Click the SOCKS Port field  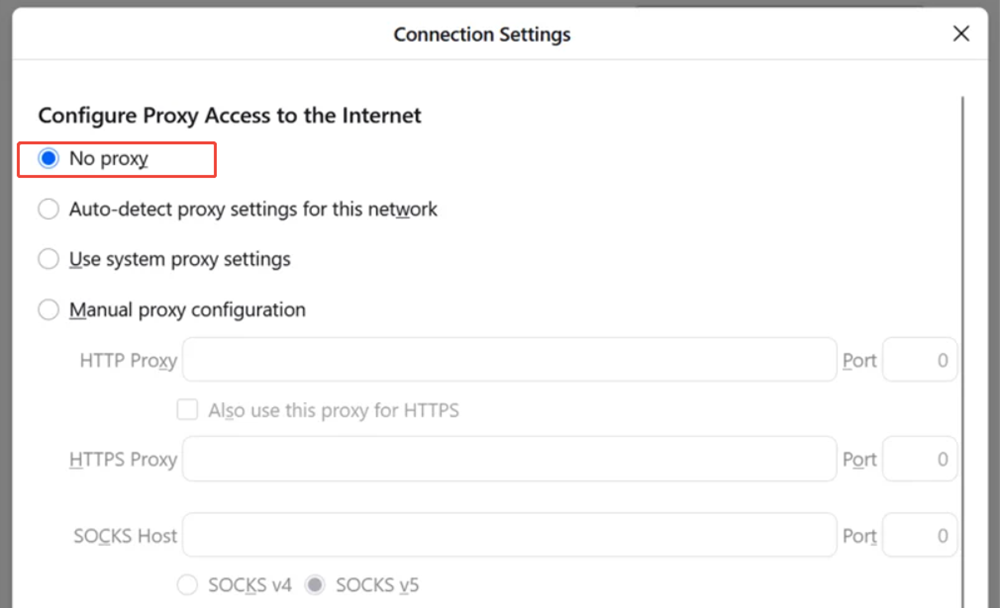pyautogui.click(x=919, y=535)
